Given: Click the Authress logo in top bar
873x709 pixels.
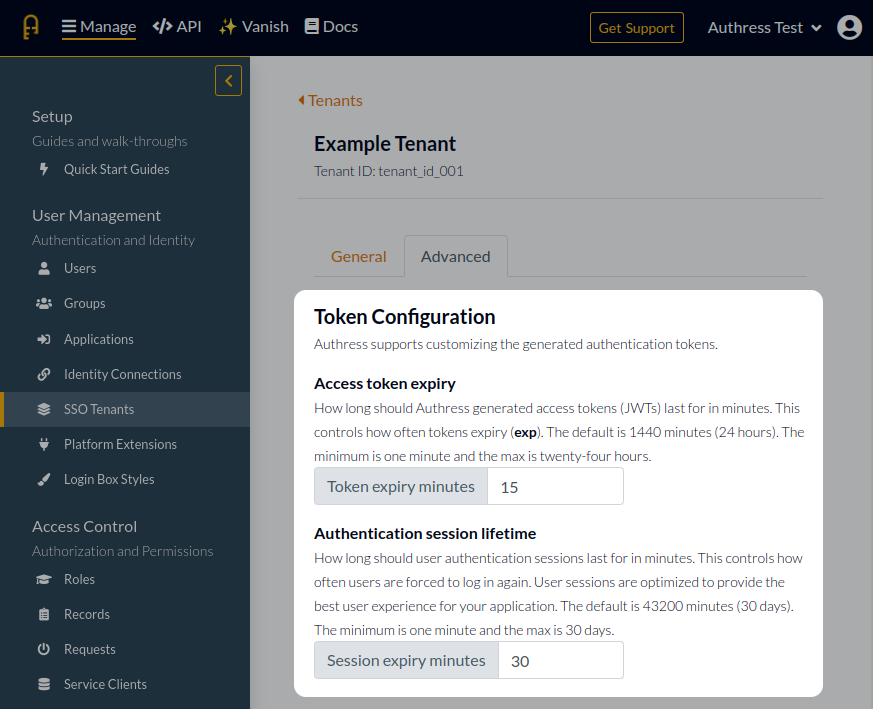Looking at the screenshot, I should click(x=29, y=26).
